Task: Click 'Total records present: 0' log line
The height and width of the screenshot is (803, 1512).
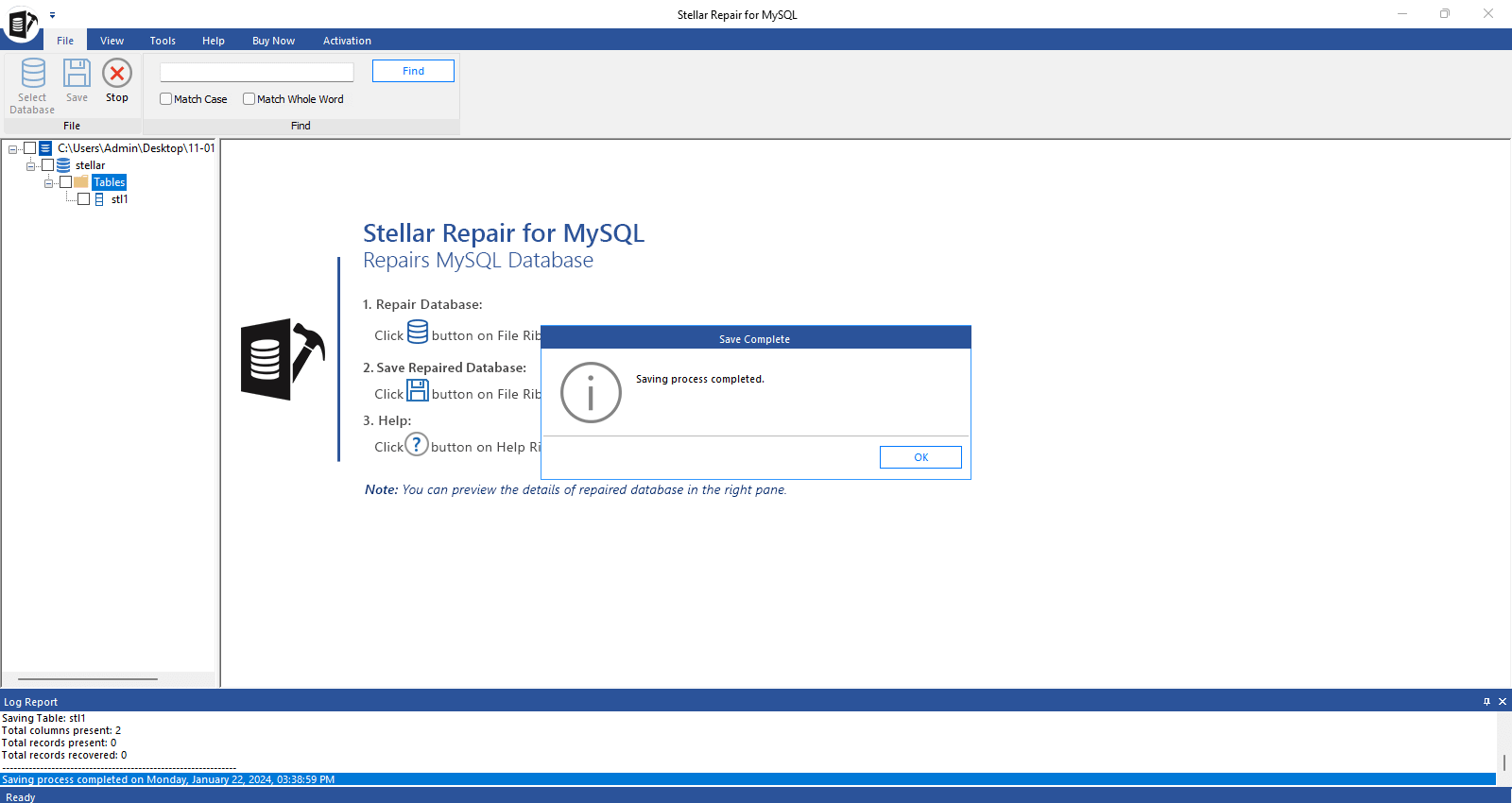Action: [59, 743]
